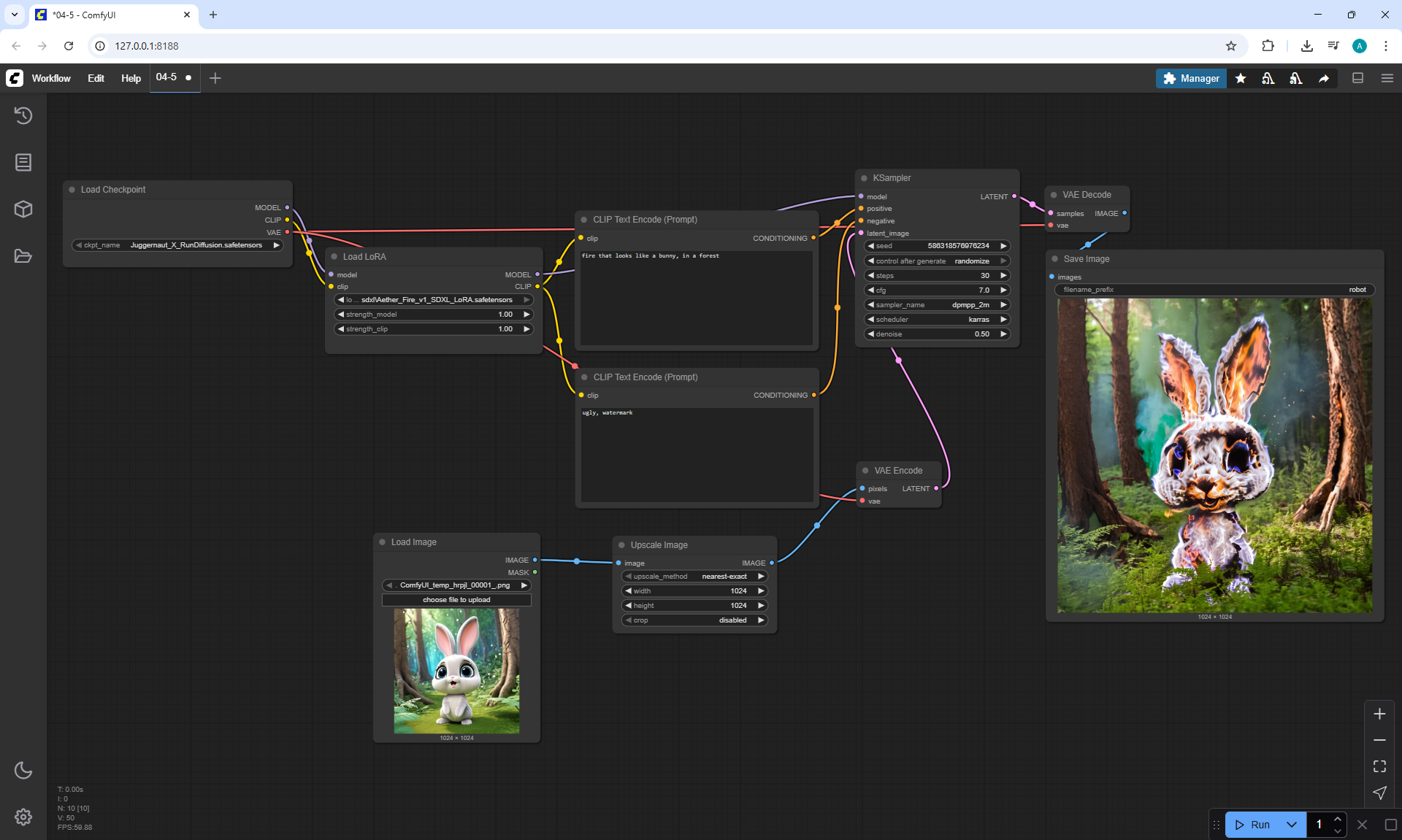
Task: Click the denoise 0.50 slider field
Action: pyautogui.click(x=936, y=334)
